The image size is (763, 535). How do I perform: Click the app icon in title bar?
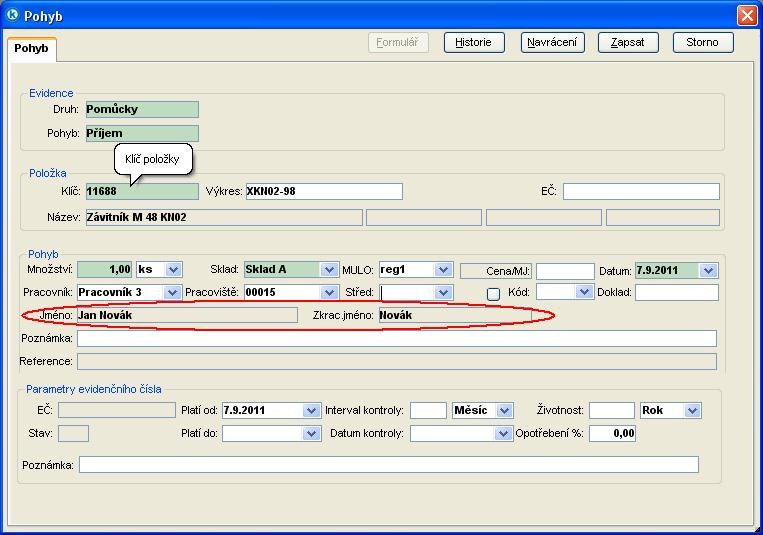tap(12, 16)
